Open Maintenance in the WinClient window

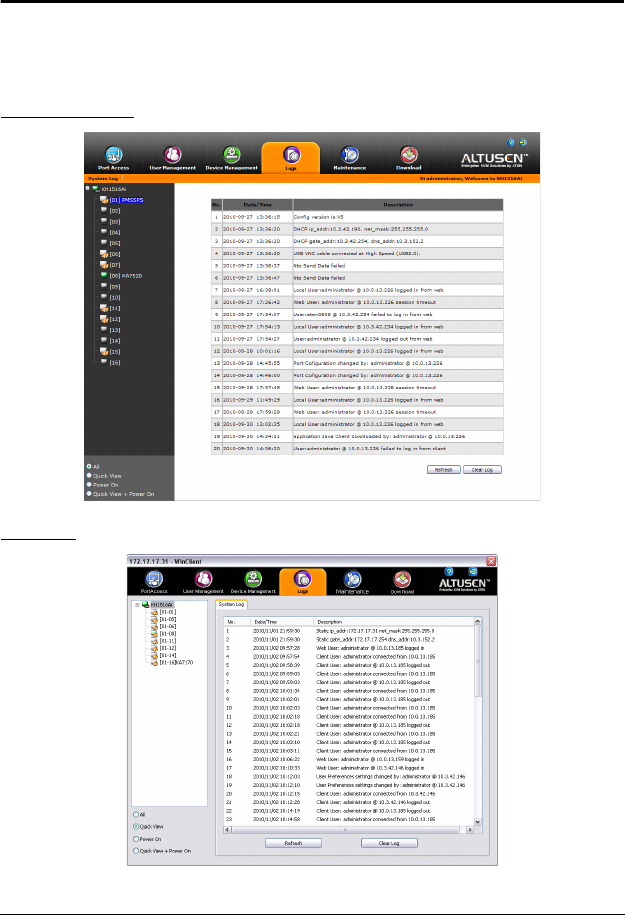(x=352, y=582)
